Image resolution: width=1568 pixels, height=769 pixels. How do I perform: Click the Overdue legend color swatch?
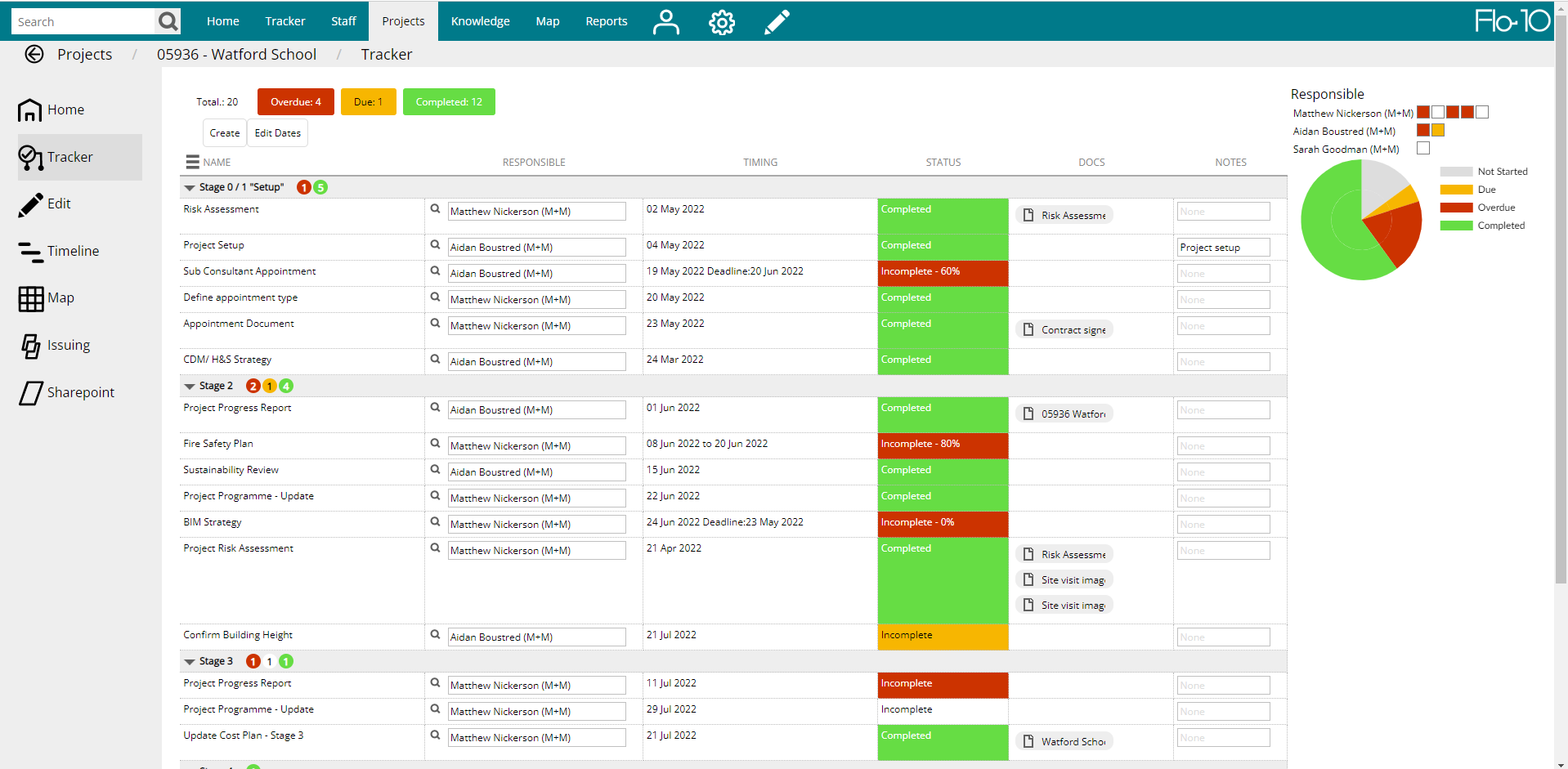pos(1456,208)
